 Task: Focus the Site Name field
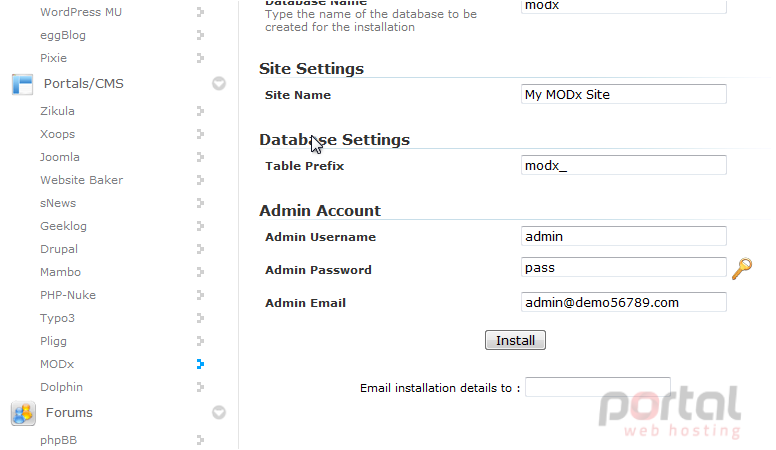tap(624, 94)
